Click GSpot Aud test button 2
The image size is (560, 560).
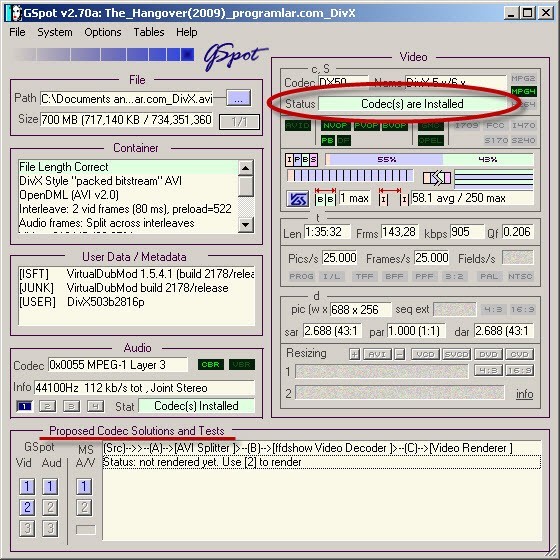[50, 507]
